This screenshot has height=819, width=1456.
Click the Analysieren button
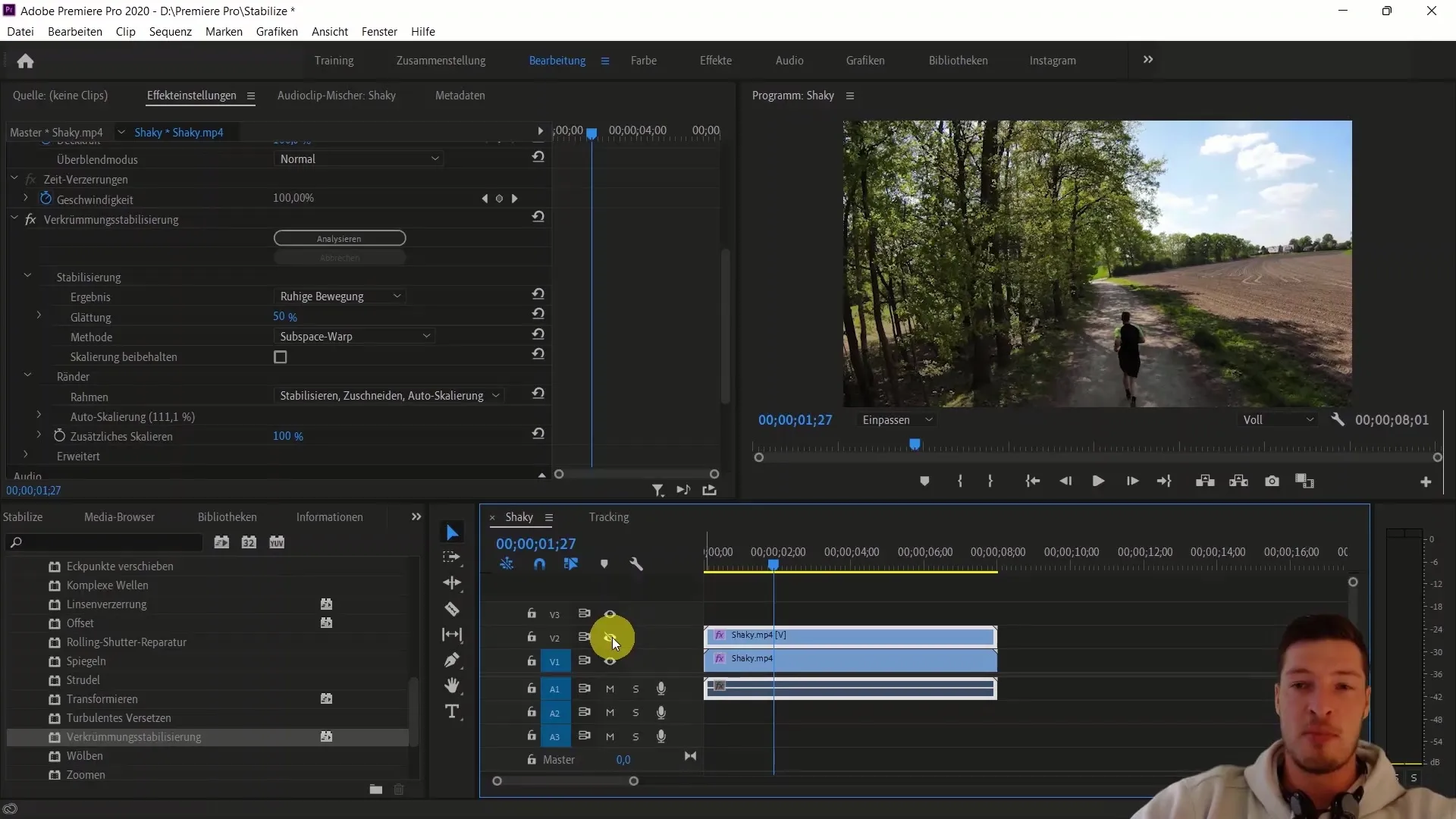point(340,238)
